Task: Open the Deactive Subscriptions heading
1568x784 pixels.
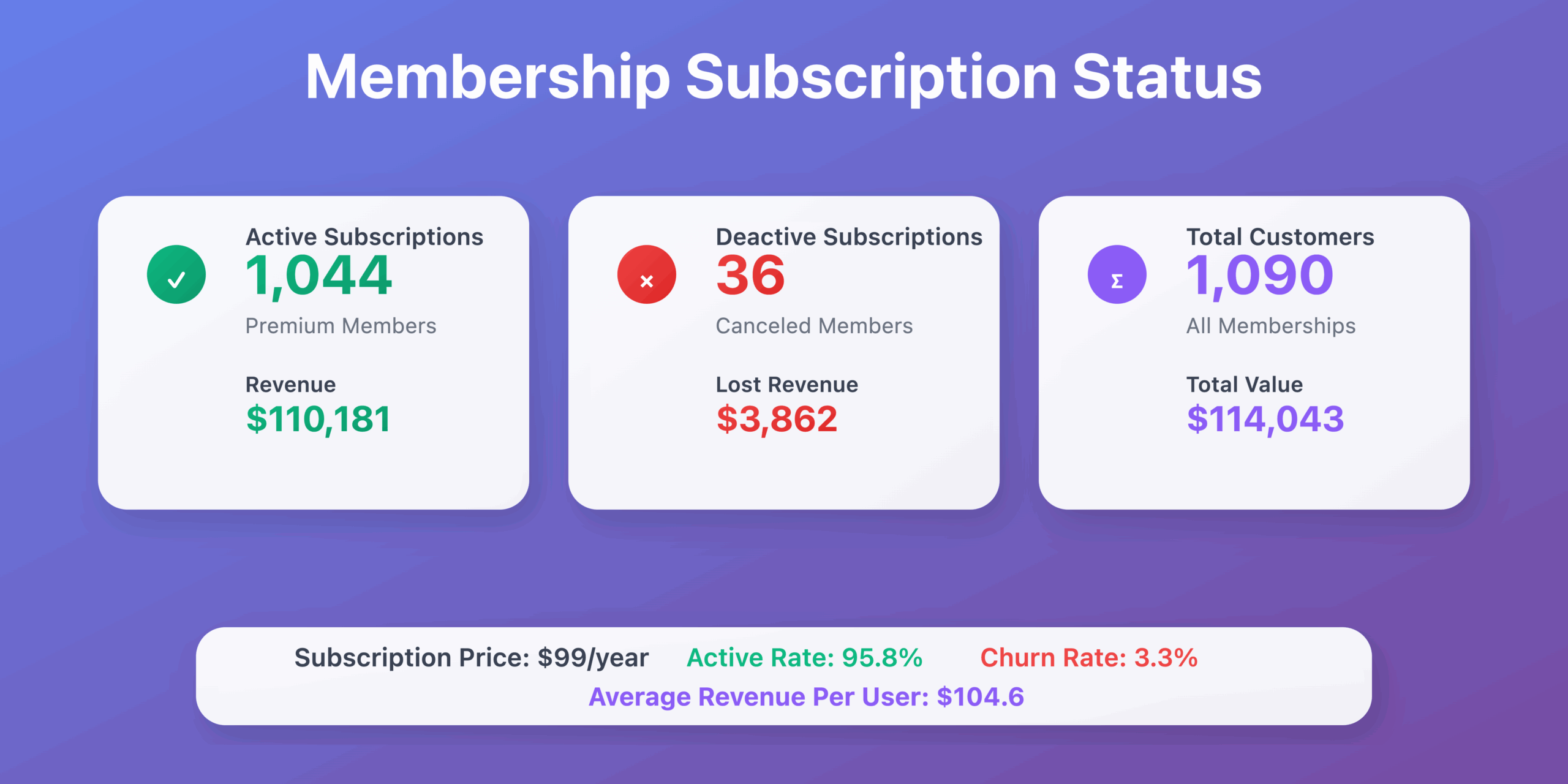Action: tap(850, 237)
